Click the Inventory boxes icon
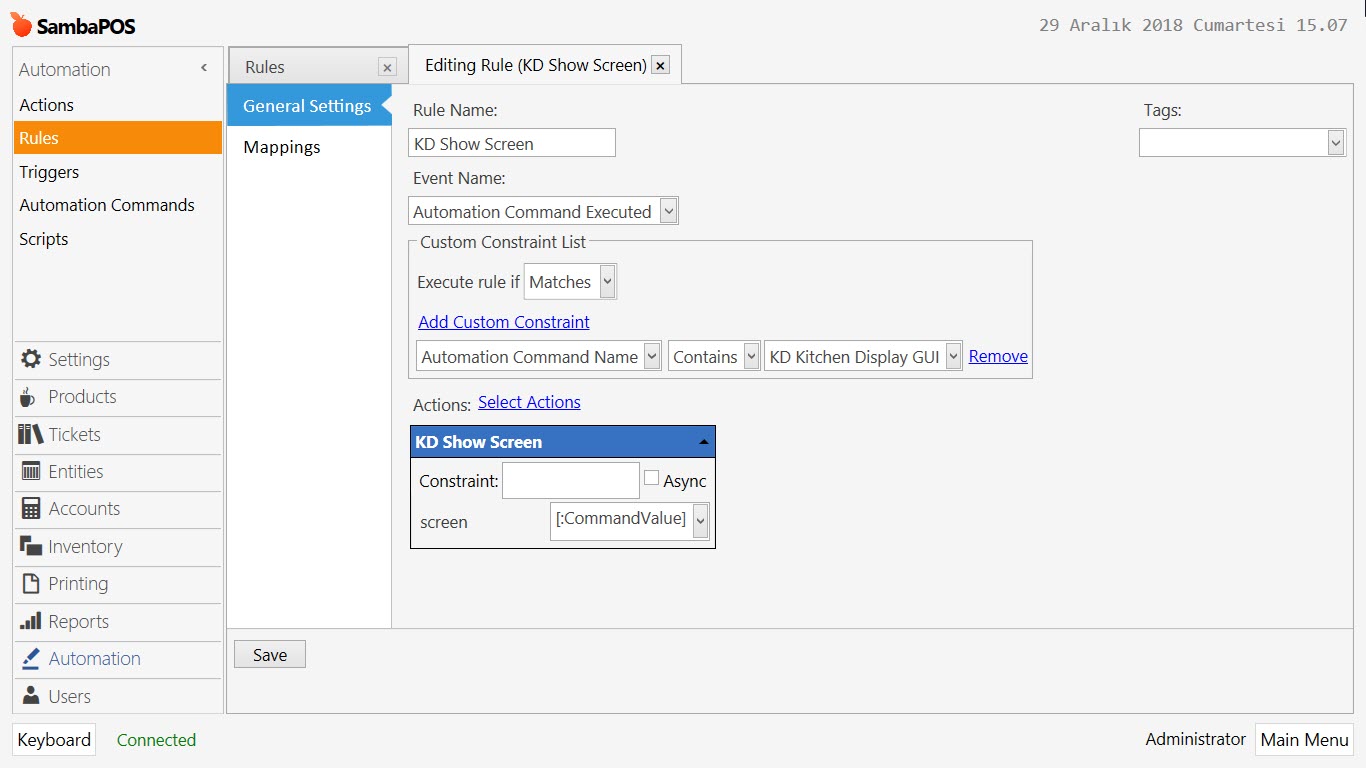The width and height of the screenshot is (1366, 768). click(x=31, y=546)
